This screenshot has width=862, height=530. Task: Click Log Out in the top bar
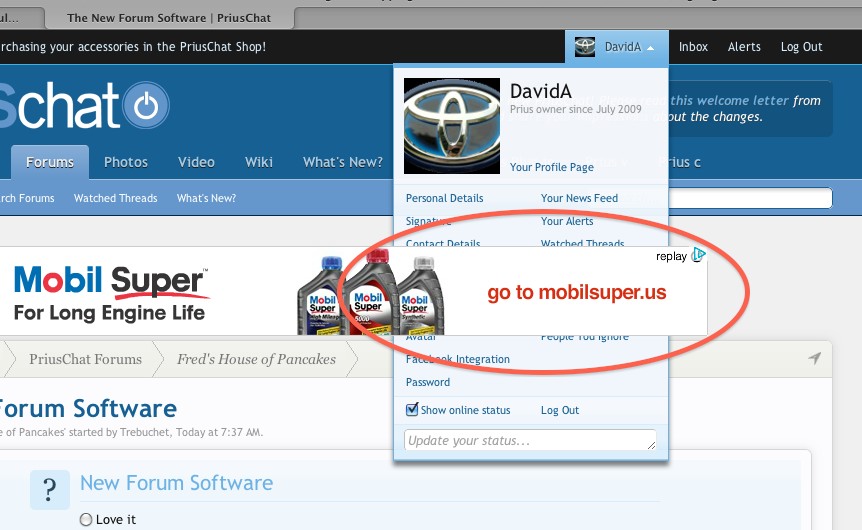(802, 47)
